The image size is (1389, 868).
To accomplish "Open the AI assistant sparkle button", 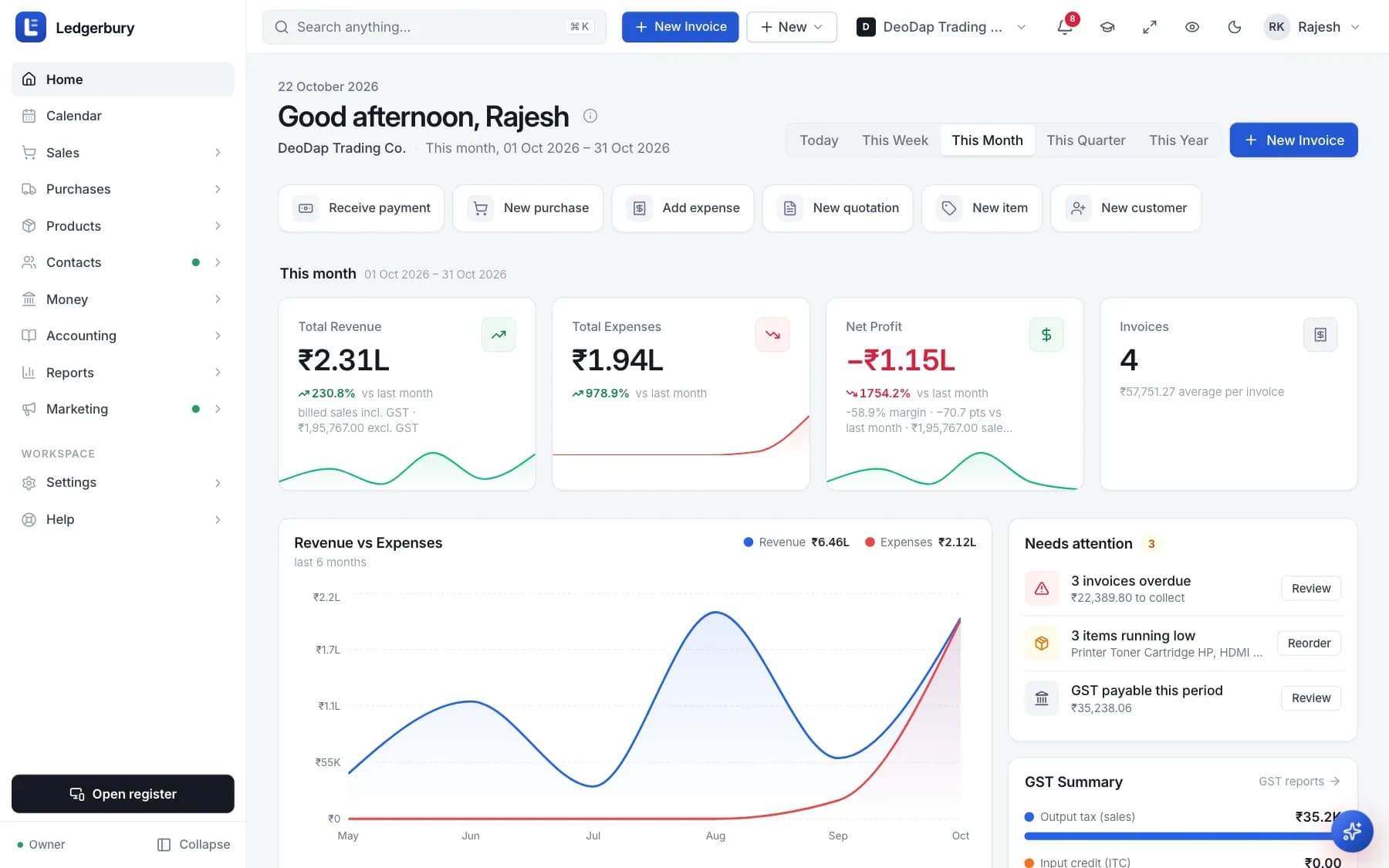I will click(x=1352, y=831).
